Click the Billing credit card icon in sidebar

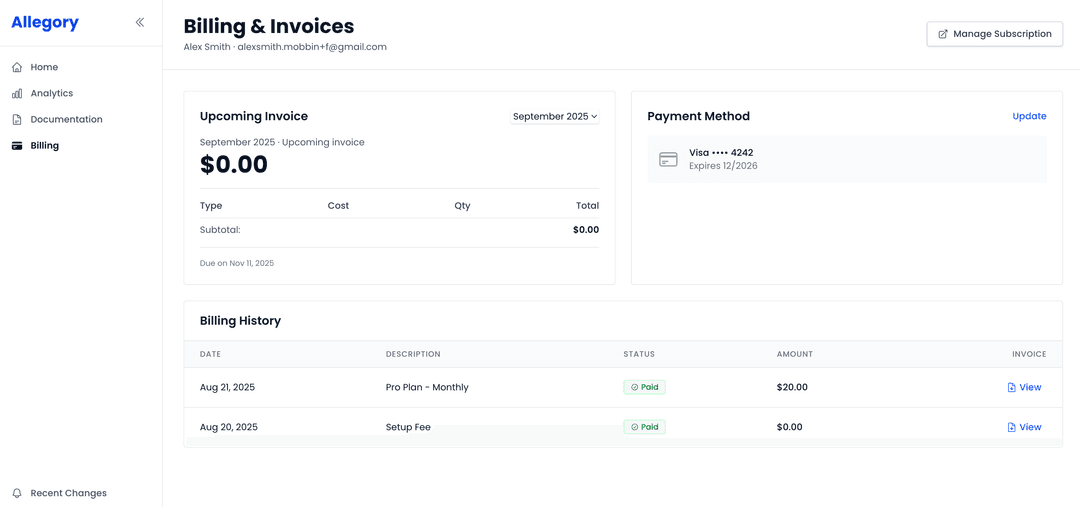coord(17,145)
